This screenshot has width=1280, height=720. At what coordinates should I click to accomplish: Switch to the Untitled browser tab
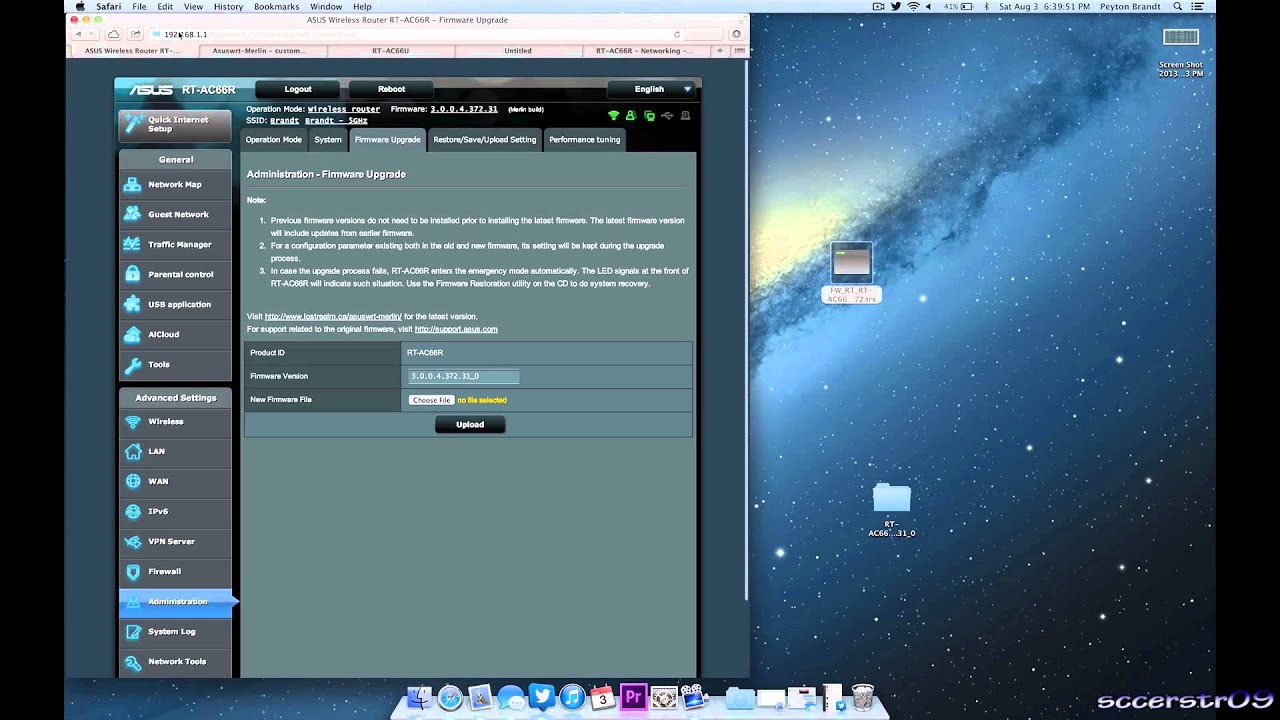(518, 50)
